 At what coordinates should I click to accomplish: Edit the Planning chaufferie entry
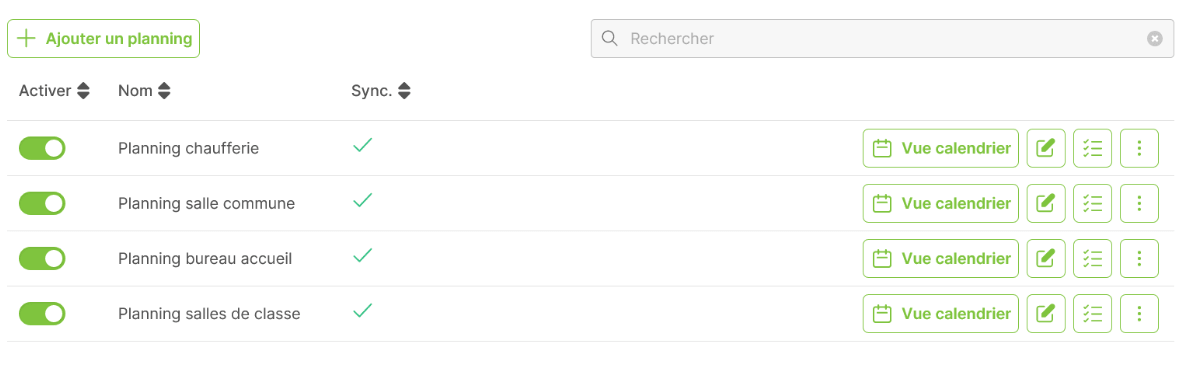click(1046, 148)
